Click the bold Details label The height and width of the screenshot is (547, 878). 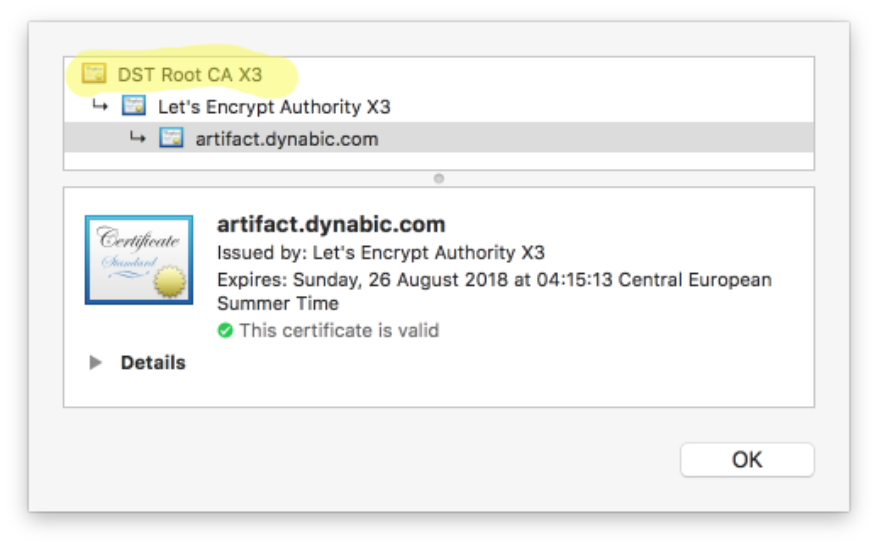pos(153,363)
